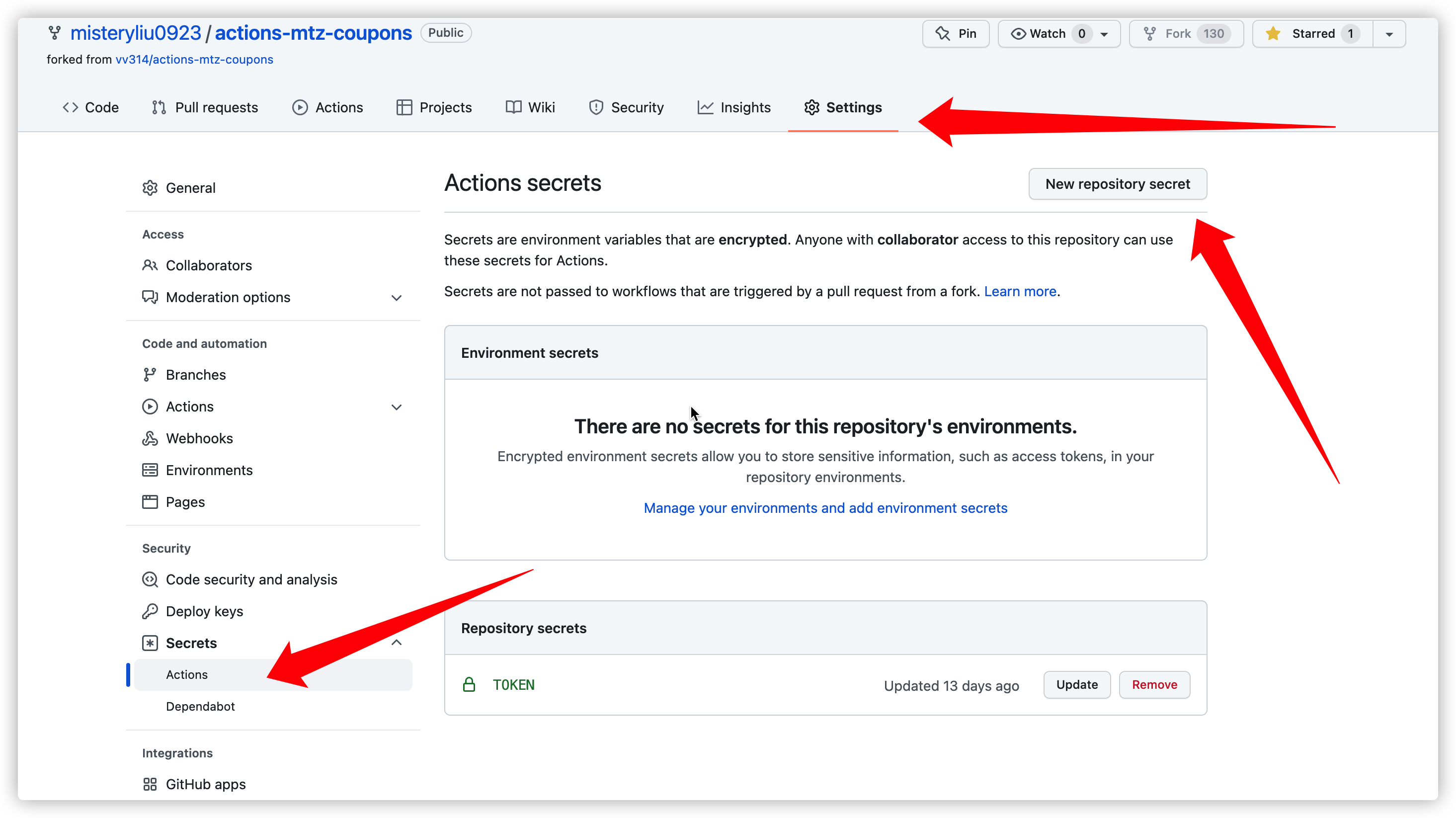Click the Fork button
1456x818 pixels.
click(x=1186, y=34)
